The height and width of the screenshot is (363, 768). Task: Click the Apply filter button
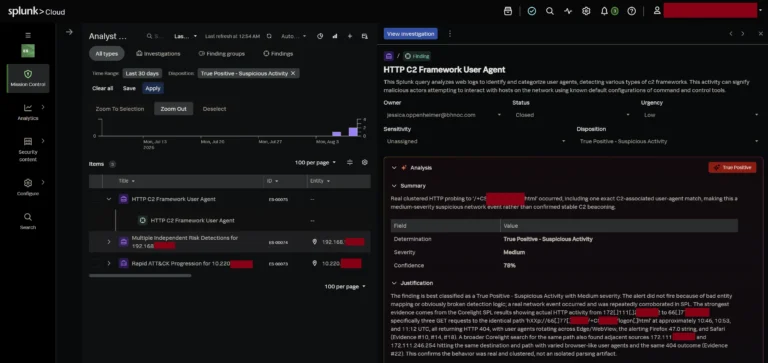153,88
